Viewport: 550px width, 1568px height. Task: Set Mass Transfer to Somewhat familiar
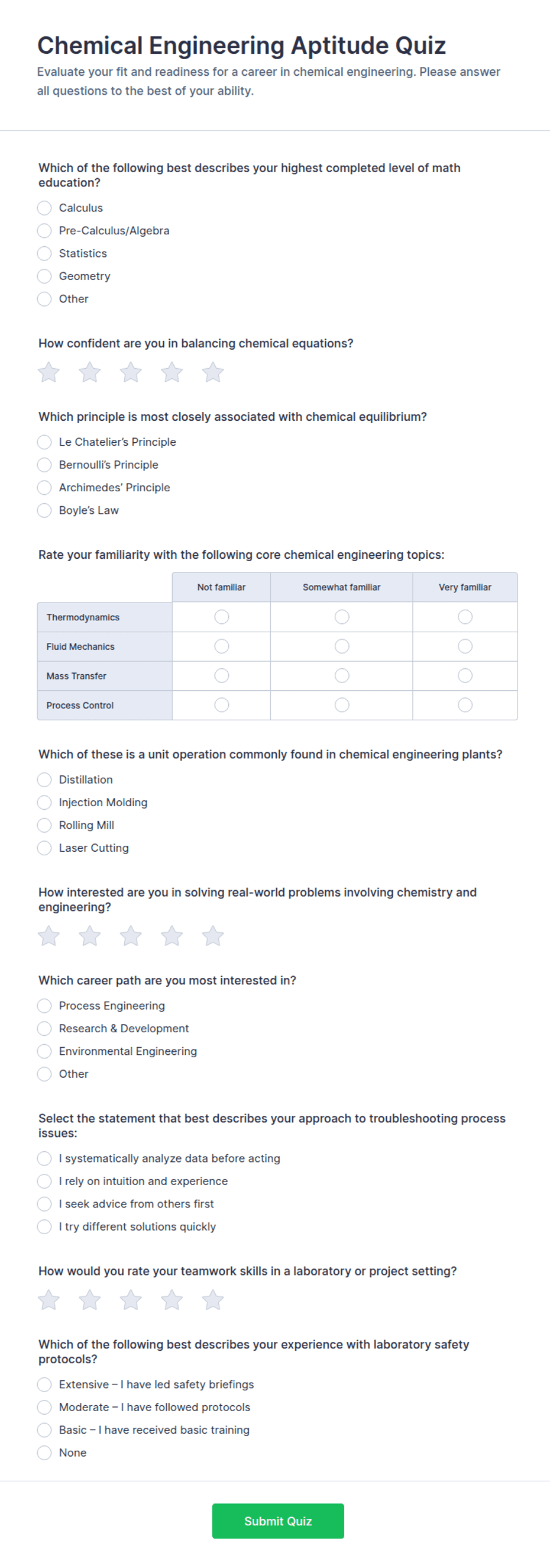tap(342, 675)
